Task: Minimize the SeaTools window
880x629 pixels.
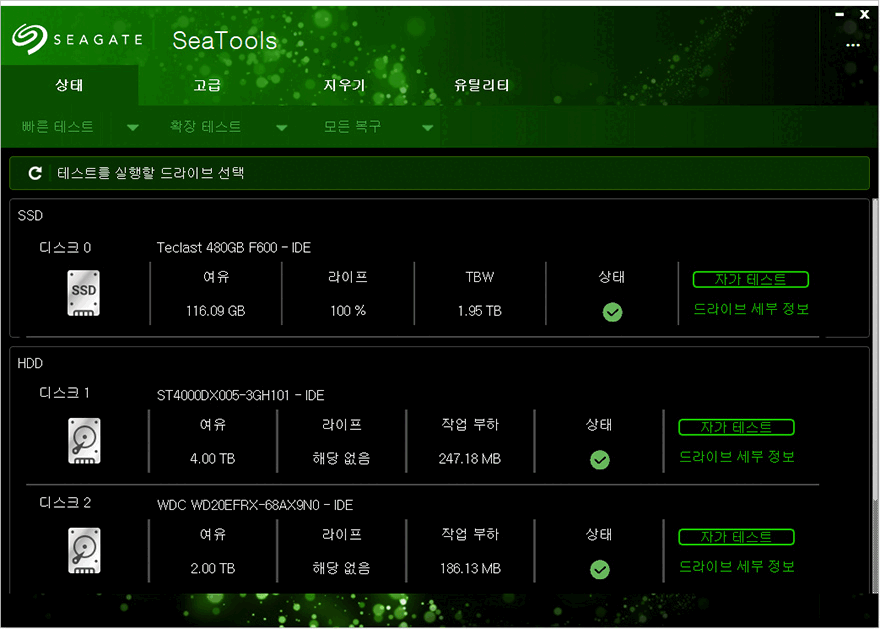Action: click(840, 15)
